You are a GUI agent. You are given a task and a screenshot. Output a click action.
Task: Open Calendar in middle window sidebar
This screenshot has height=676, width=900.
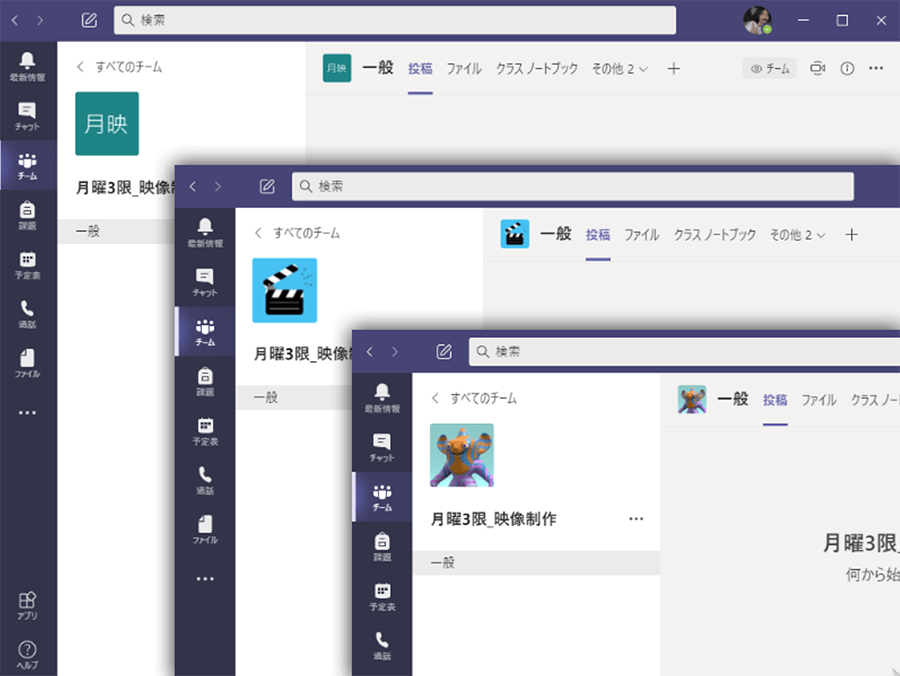pos(205,430)
